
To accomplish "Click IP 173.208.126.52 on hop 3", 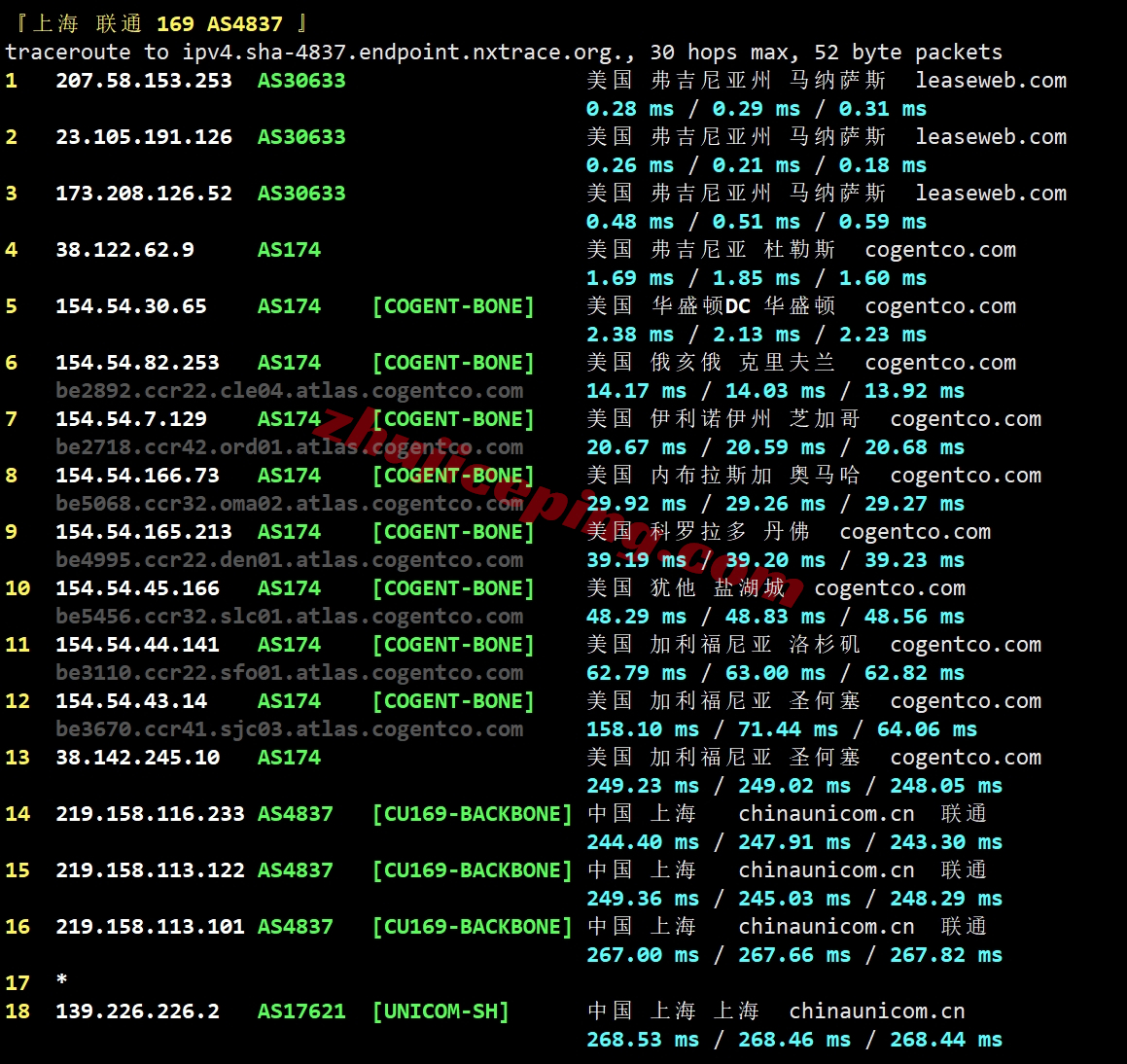I will pos(144,194).
